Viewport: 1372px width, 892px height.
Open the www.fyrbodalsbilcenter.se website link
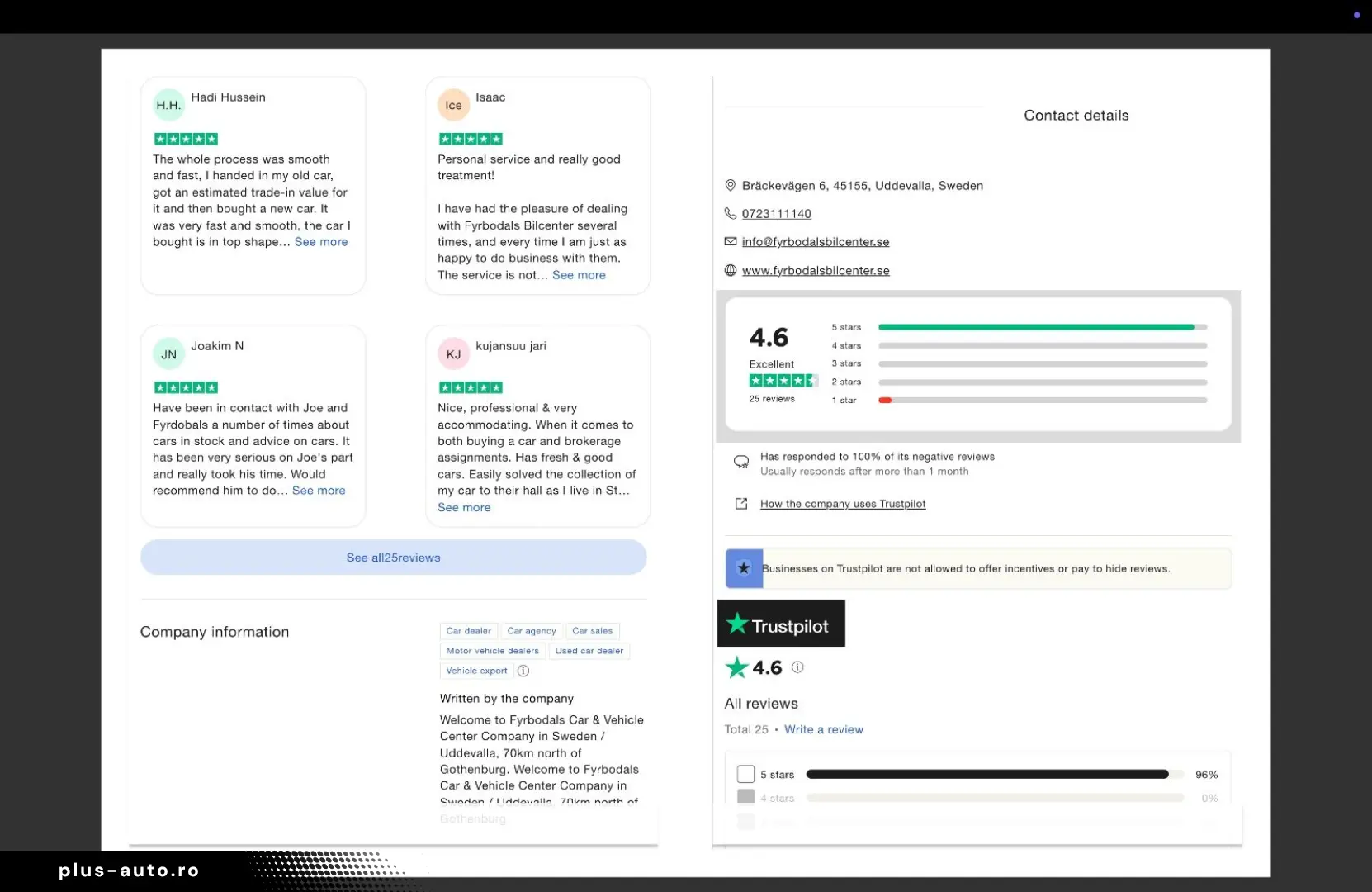(x=816, y=270)
